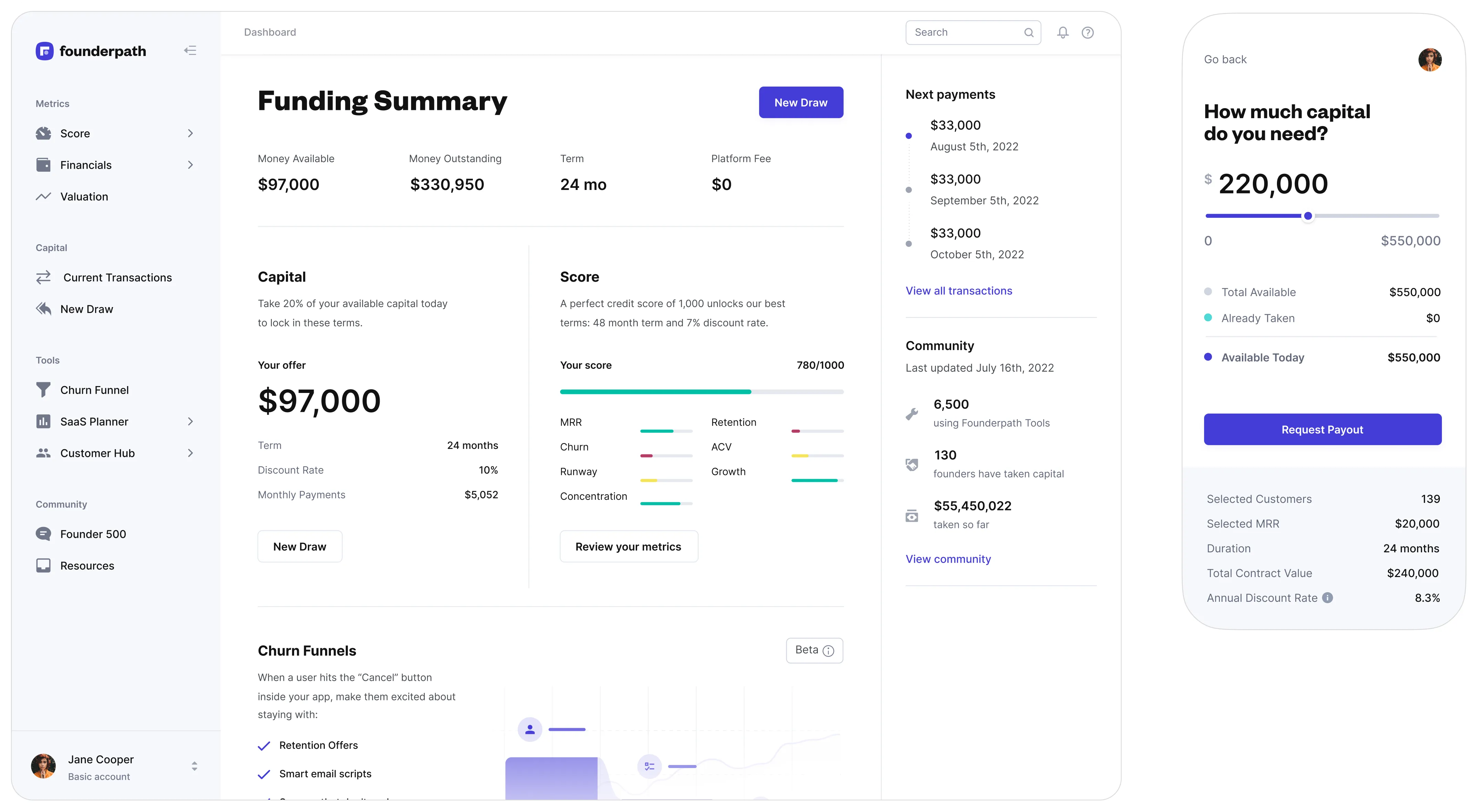1479x812 pixels.
Task: Expand the Financials chevron
Action: point(191,165)
